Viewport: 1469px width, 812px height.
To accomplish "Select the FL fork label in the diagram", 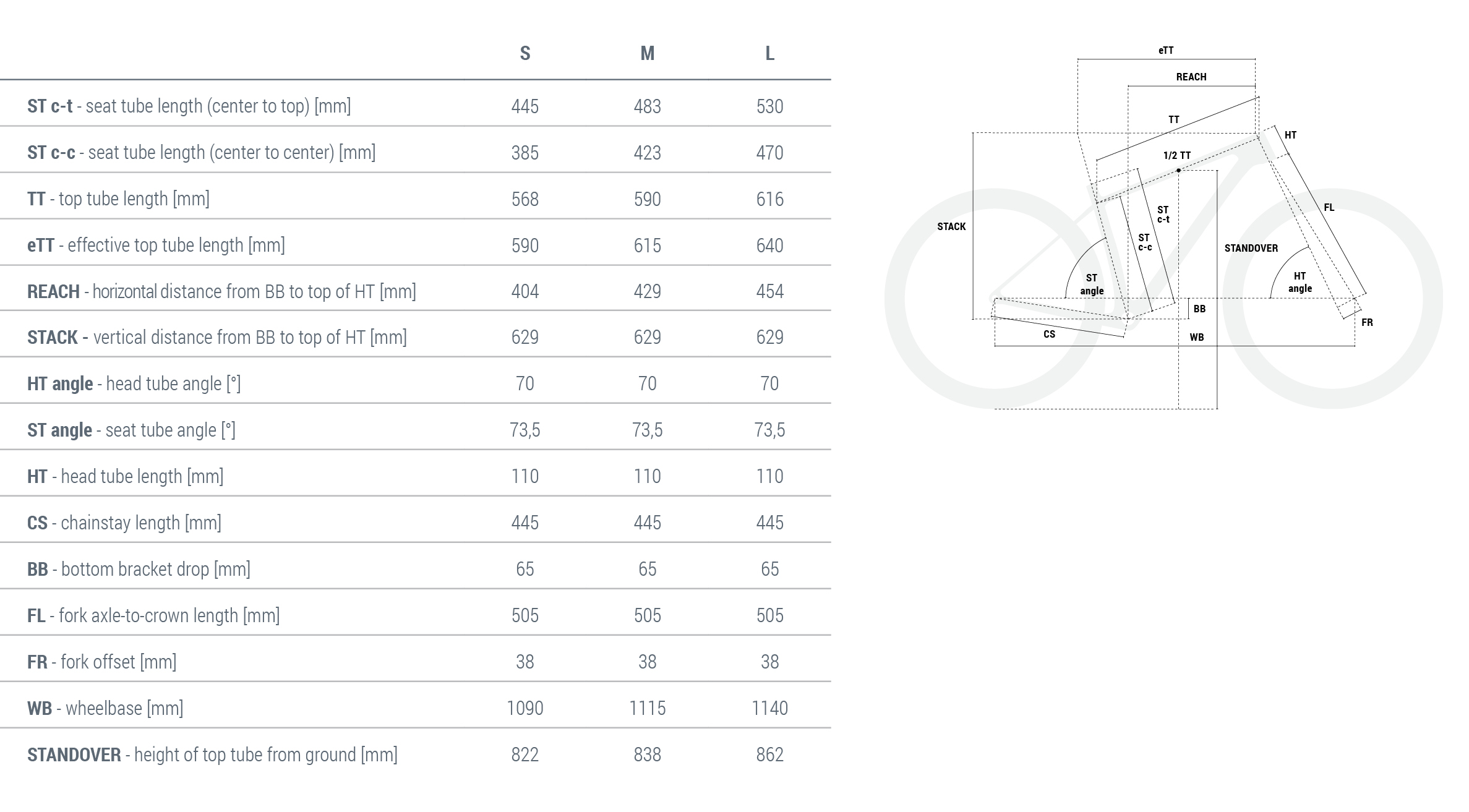I will [1329, 208].
